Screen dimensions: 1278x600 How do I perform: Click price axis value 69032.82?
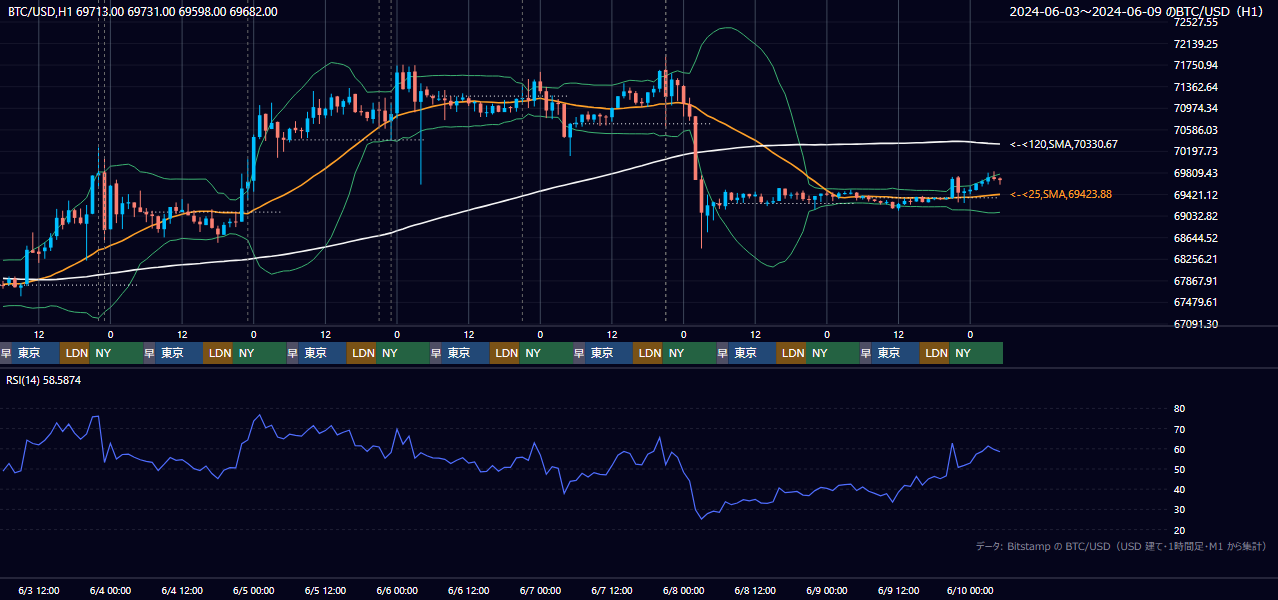pos(1197,216)
